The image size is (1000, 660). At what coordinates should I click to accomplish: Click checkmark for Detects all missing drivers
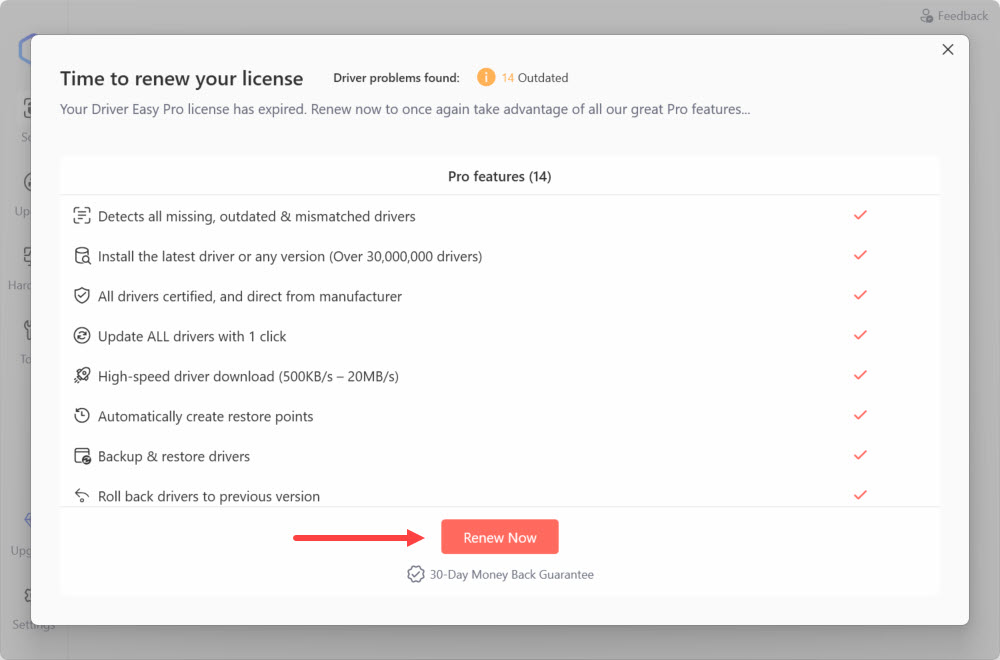[859, 215]
